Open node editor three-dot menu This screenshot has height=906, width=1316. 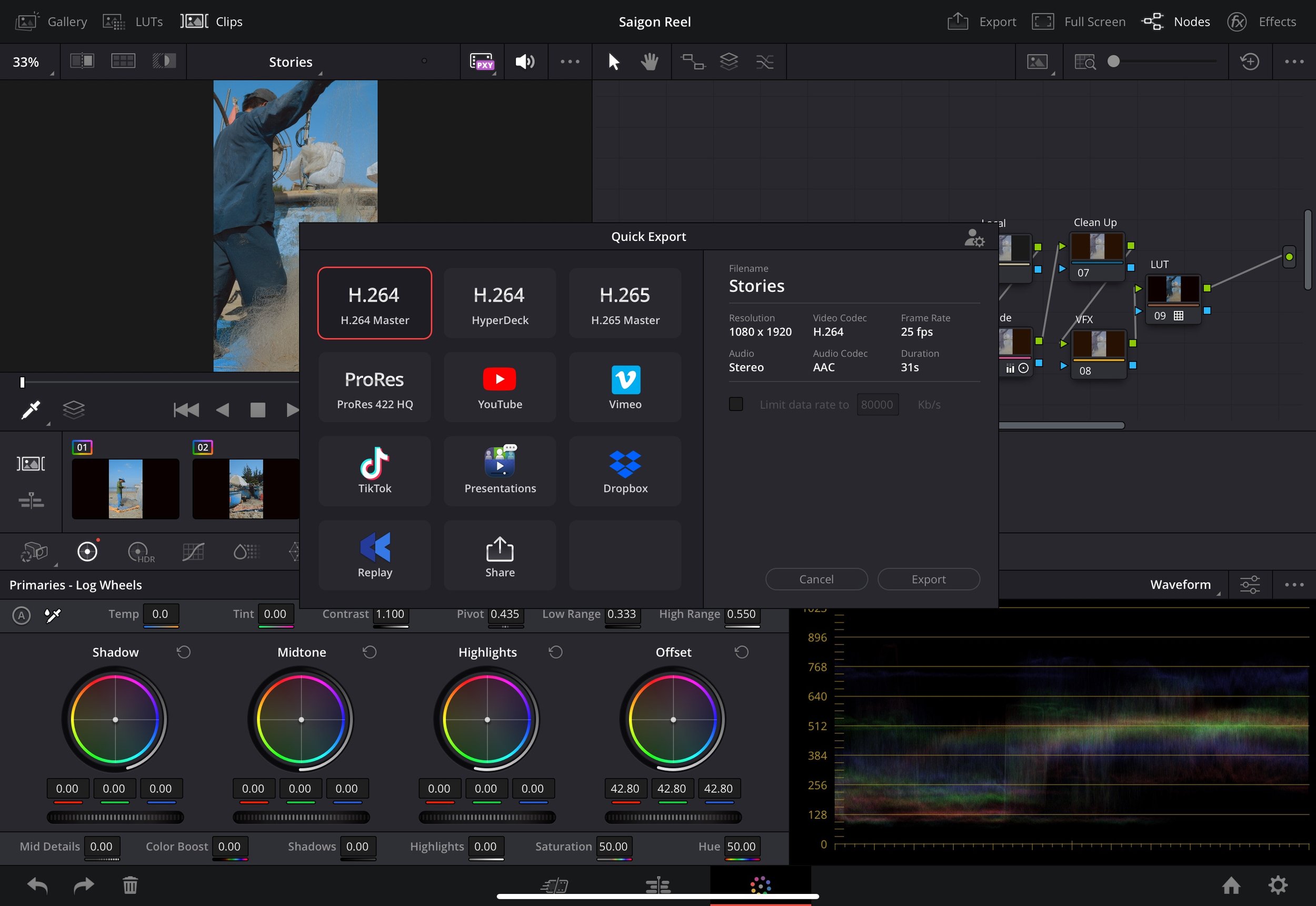coord(1294,62)
